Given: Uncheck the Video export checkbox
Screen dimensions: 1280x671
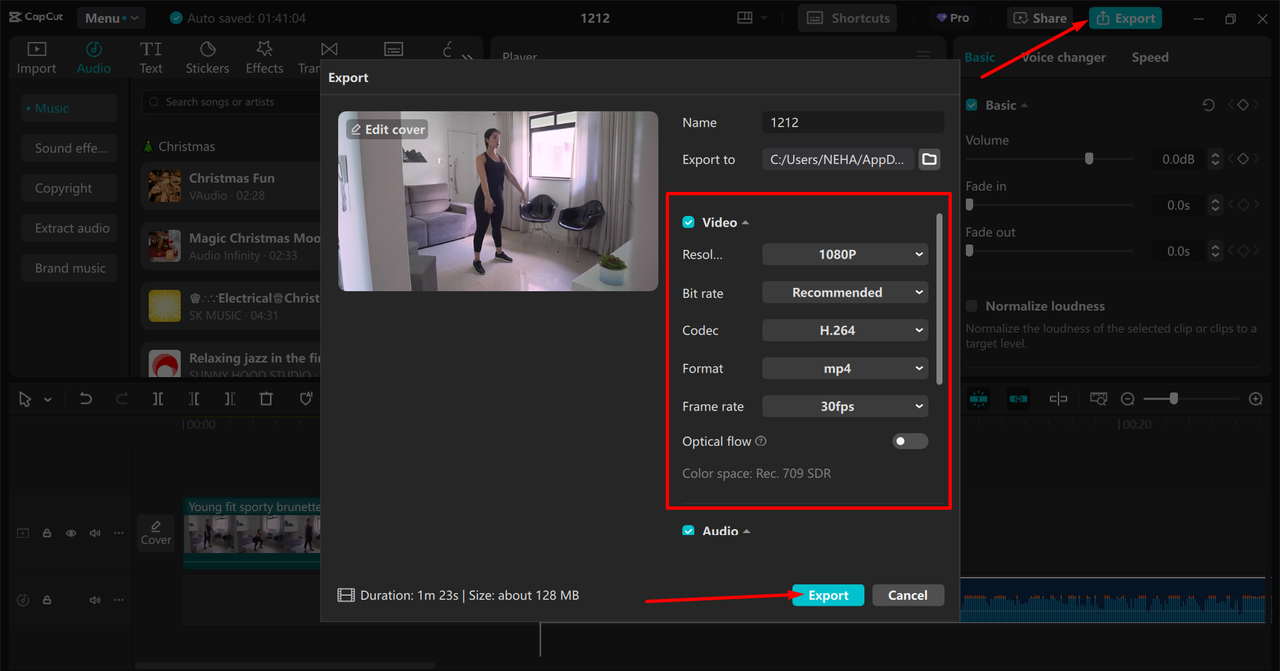Looking at the screenshot, I should pos(688,222).
